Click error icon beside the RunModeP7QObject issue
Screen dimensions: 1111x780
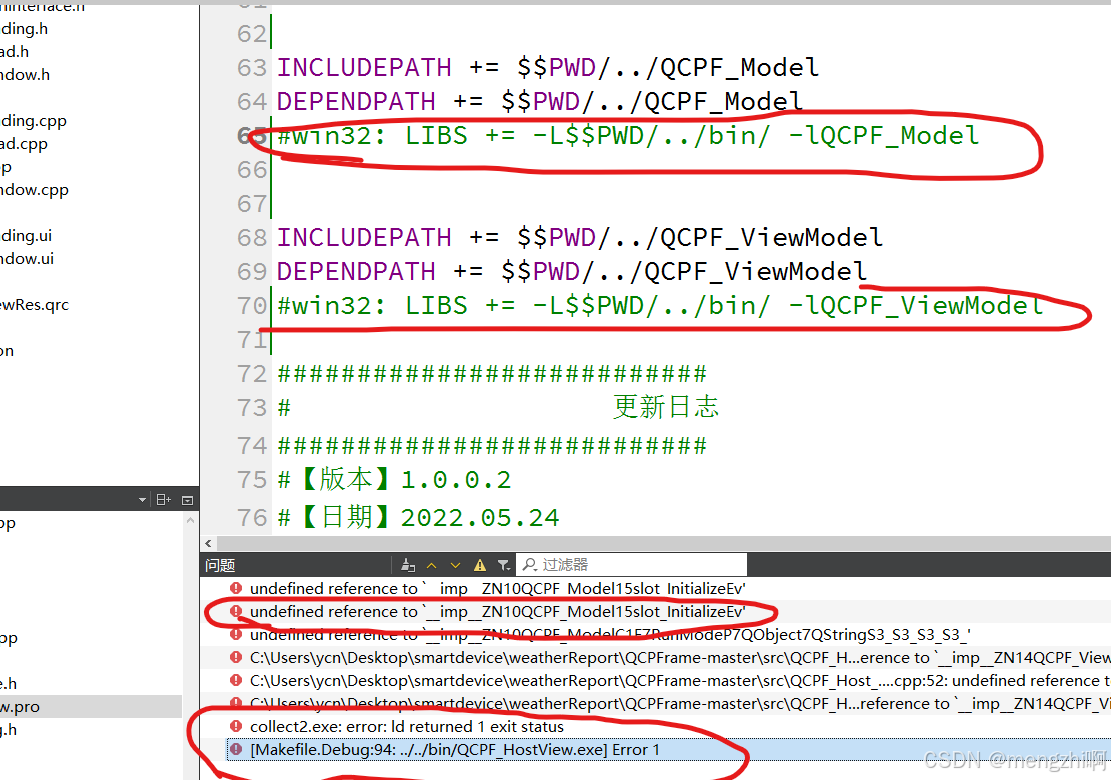(236, 634)
